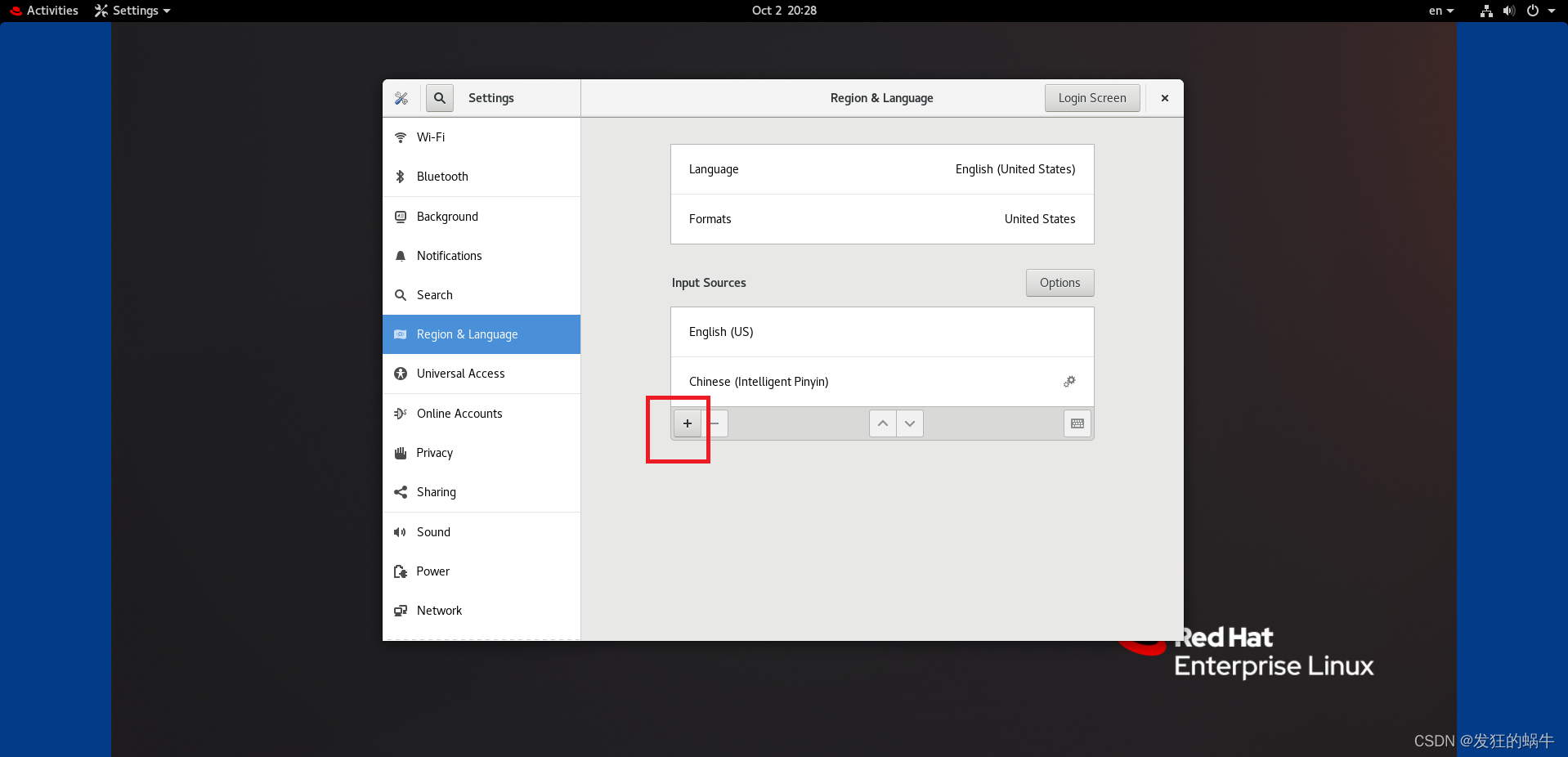Screen dimensions: 1568x757
Task: Enable the Login Screen settings view
Action: (1091, 97)
